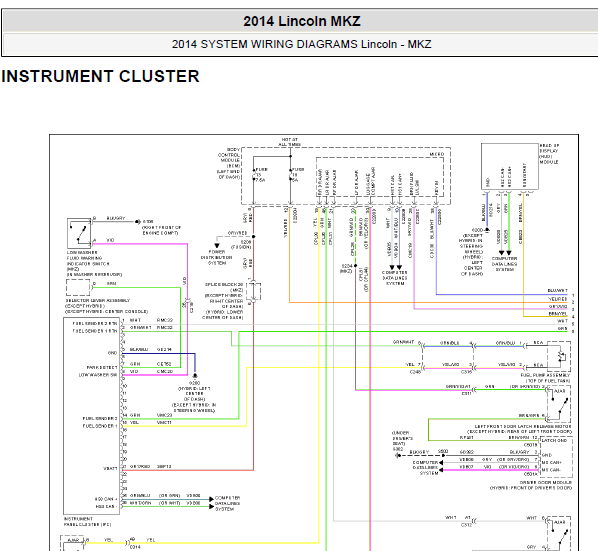Click the Low Washer Fluid Warning Indicator Switch label

(x=94, y=263)
